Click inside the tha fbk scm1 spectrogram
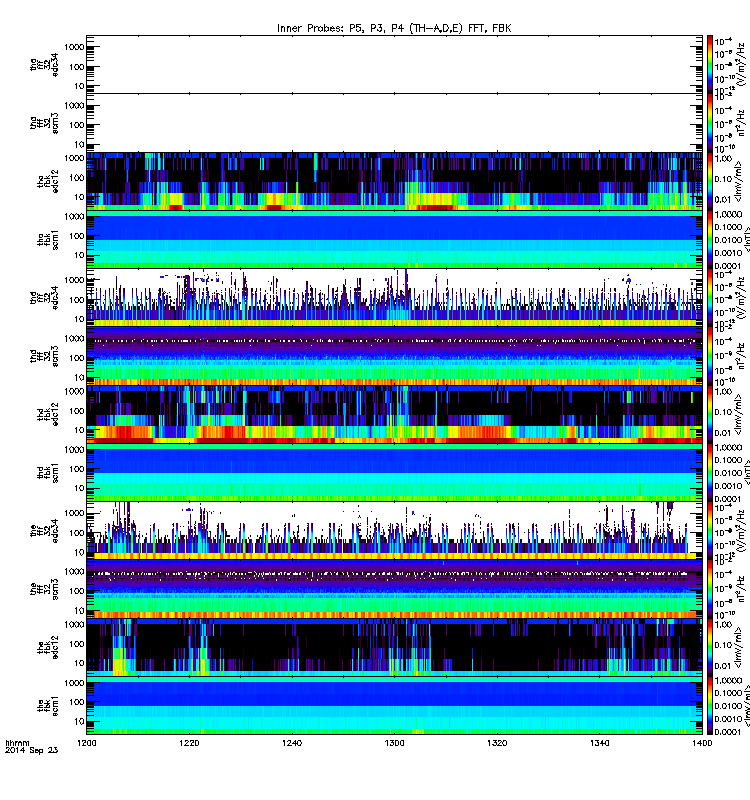Screen dimensions: 750x800 [394, 240]
